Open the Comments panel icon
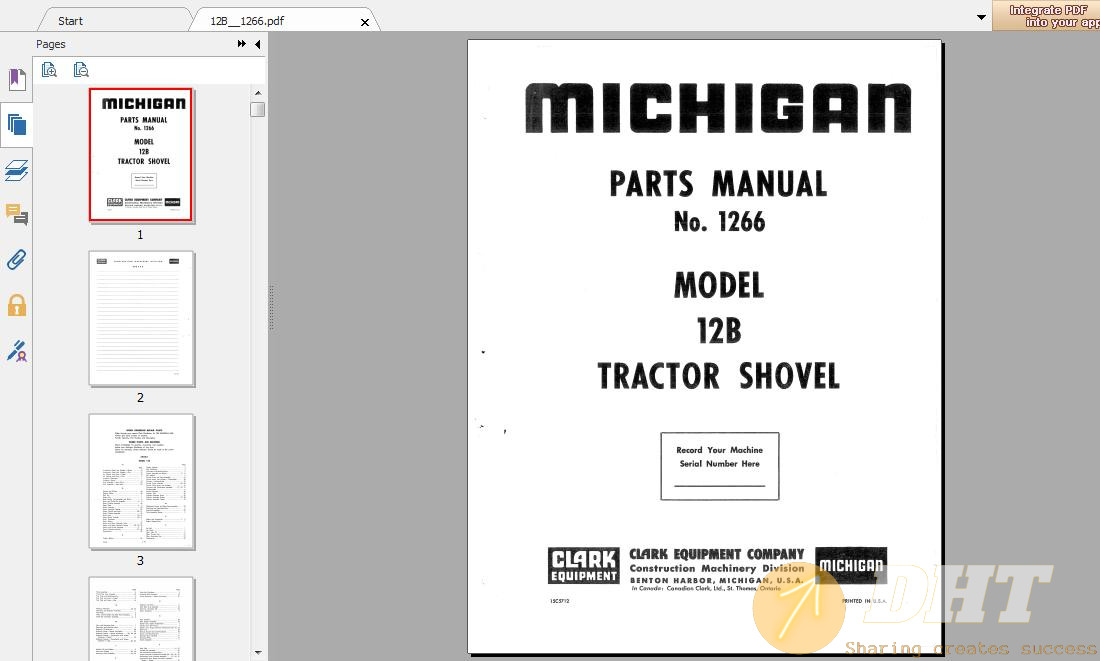 [17, 215]
